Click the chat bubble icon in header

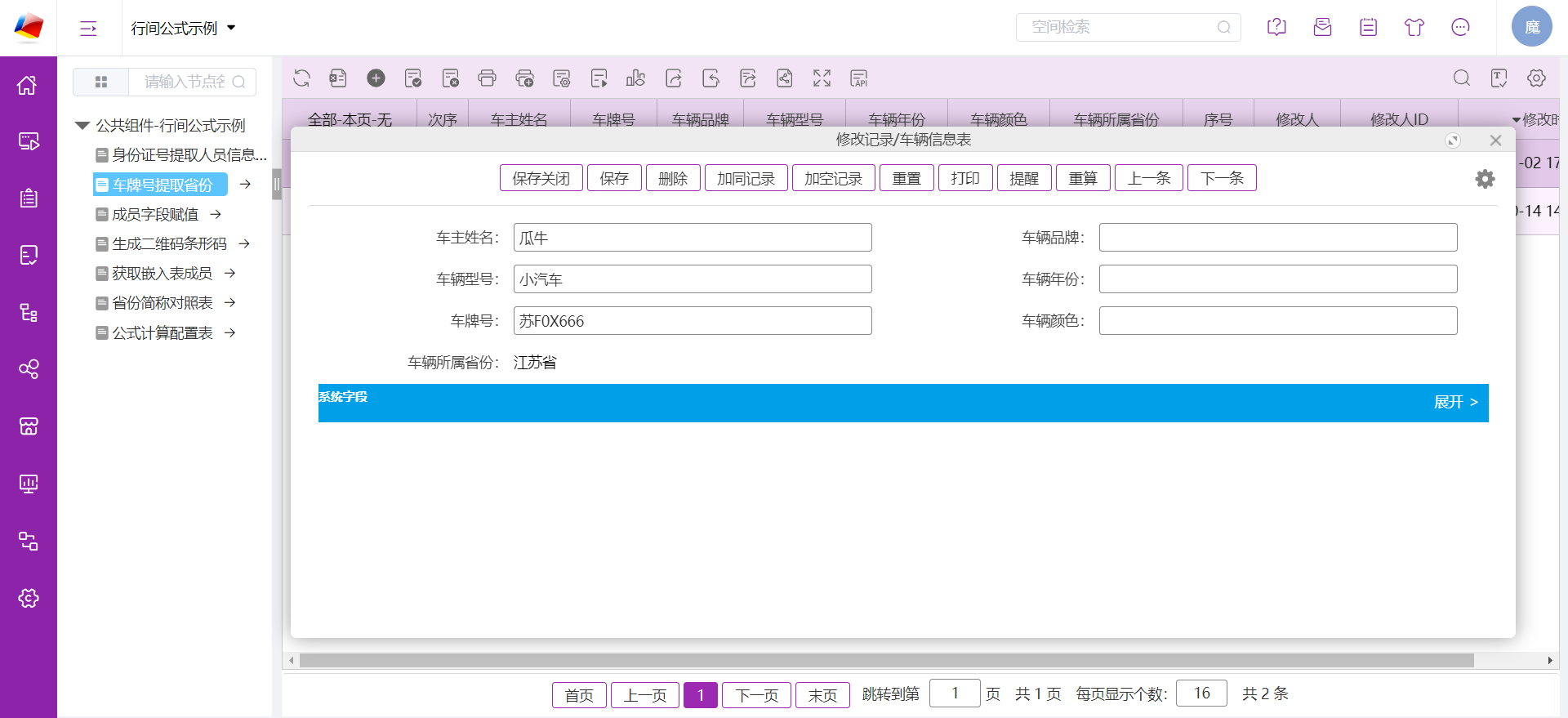1460,27
